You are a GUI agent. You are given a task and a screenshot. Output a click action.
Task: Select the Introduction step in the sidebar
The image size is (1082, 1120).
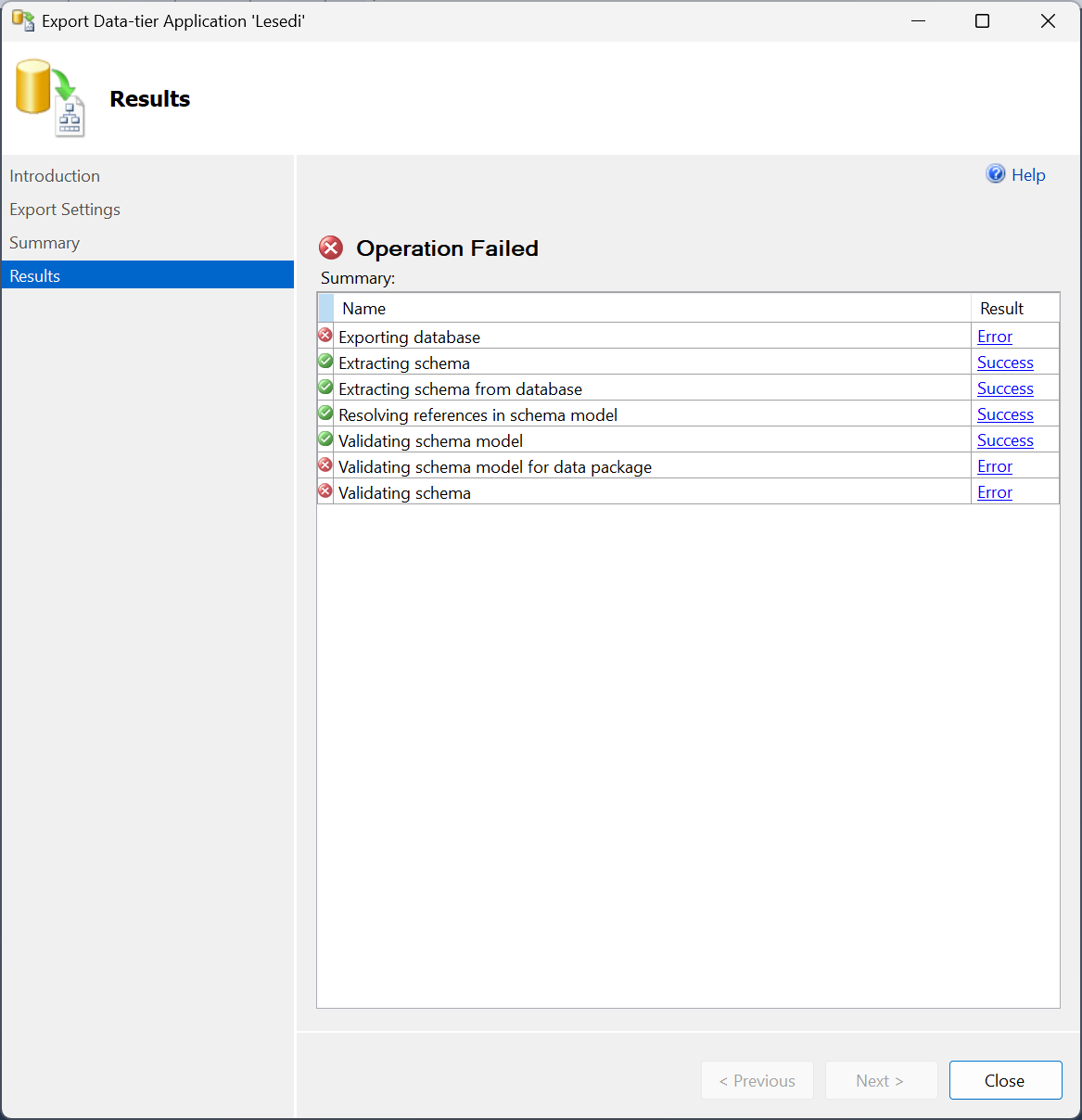tap(55, 175)
